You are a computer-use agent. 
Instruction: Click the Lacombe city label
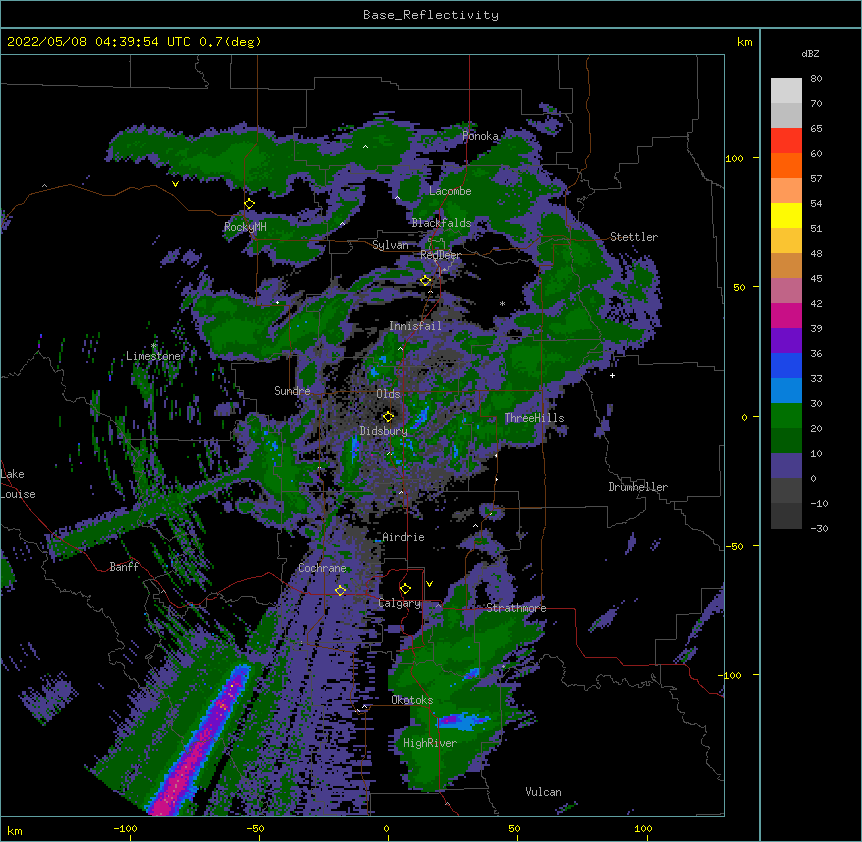450,191
